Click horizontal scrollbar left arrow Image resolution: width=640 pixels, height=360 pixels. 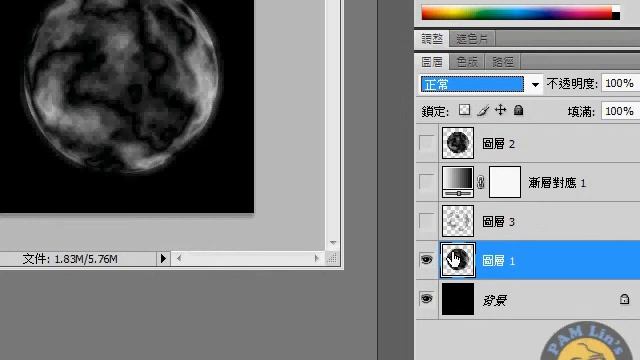[179, 258]
